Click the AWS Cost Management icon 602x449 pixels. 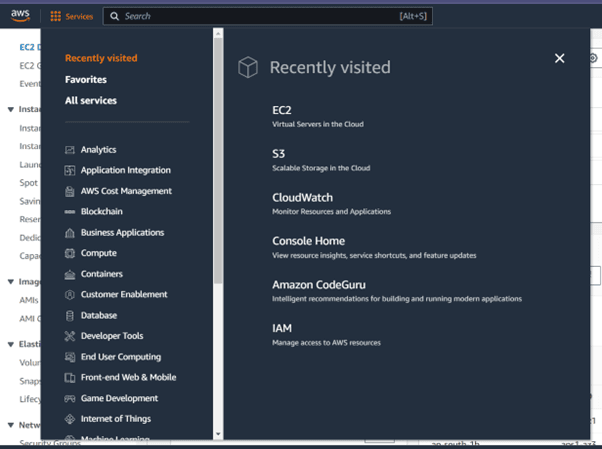(x=70, y=191)
